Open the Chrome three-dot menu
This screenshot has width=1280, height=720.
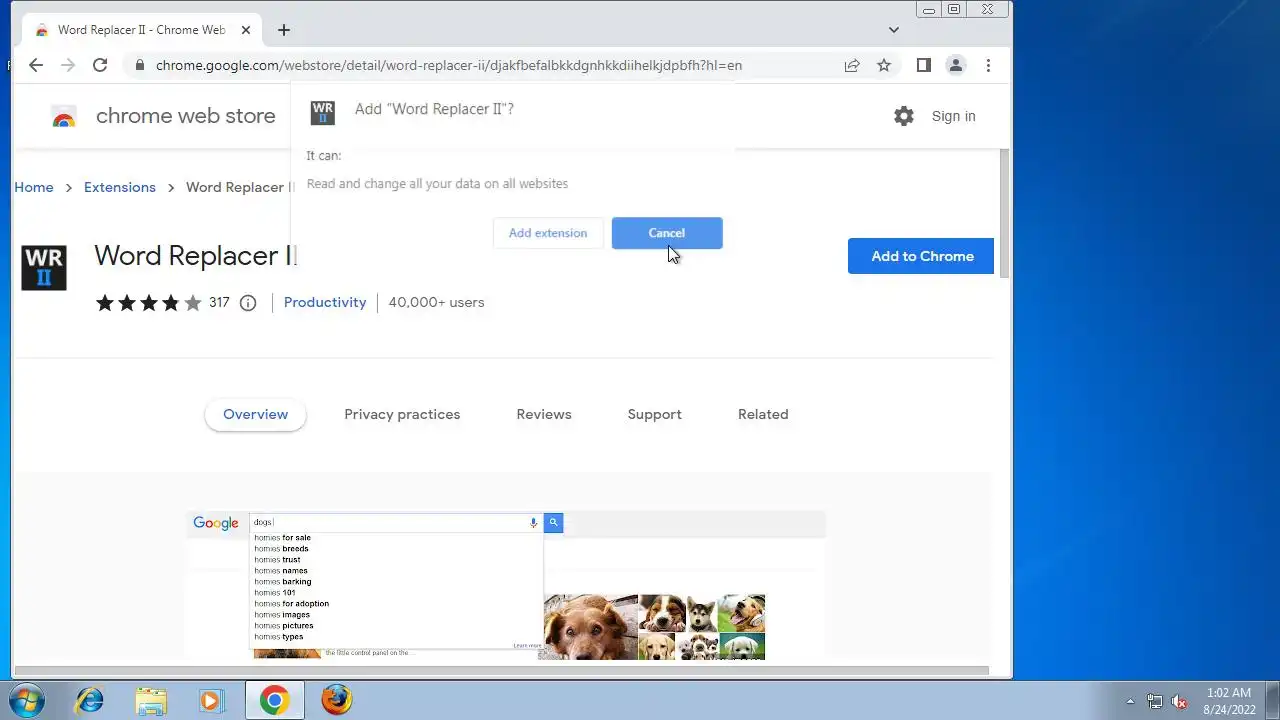(x=988, y=65)
